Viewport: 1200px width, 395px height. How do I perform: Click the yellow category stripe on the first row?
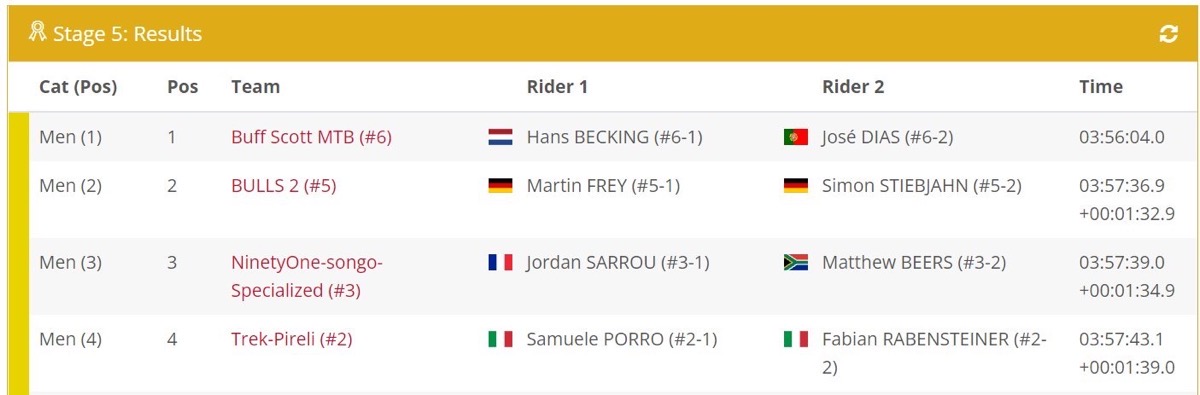pos(18,138)
